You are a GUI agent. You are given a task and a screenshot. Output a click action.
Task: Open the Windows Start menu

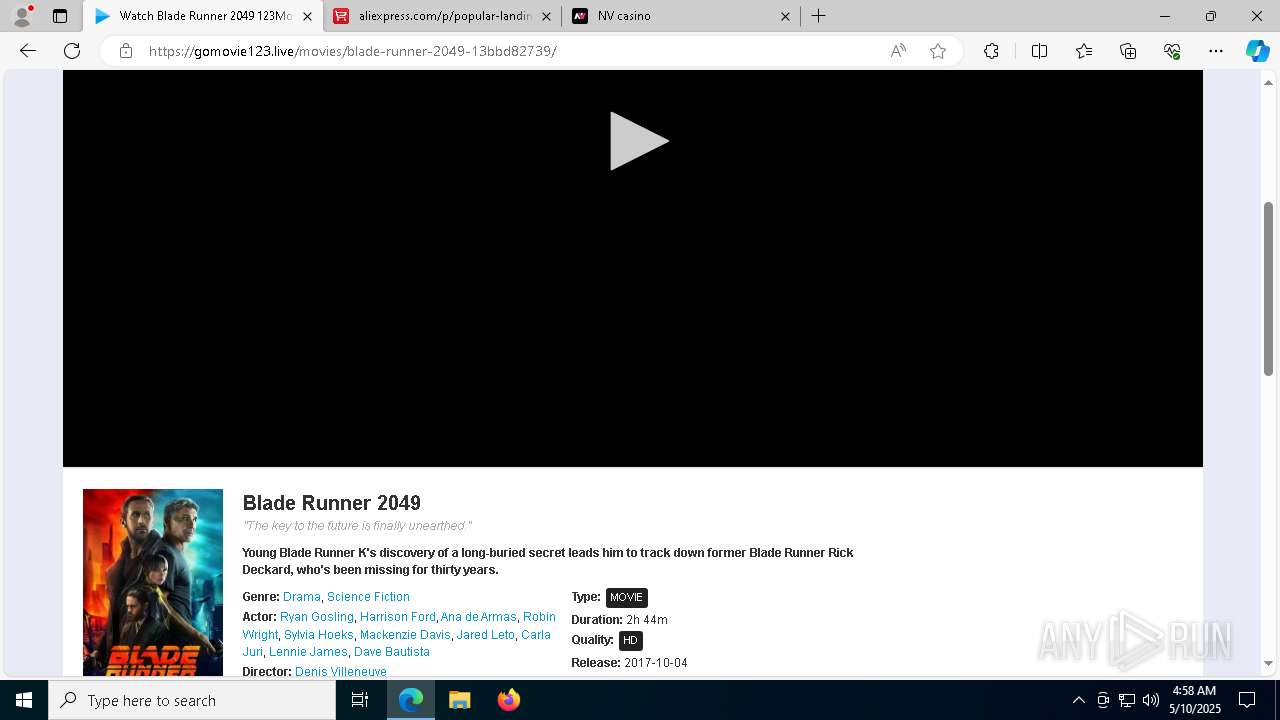24,700
